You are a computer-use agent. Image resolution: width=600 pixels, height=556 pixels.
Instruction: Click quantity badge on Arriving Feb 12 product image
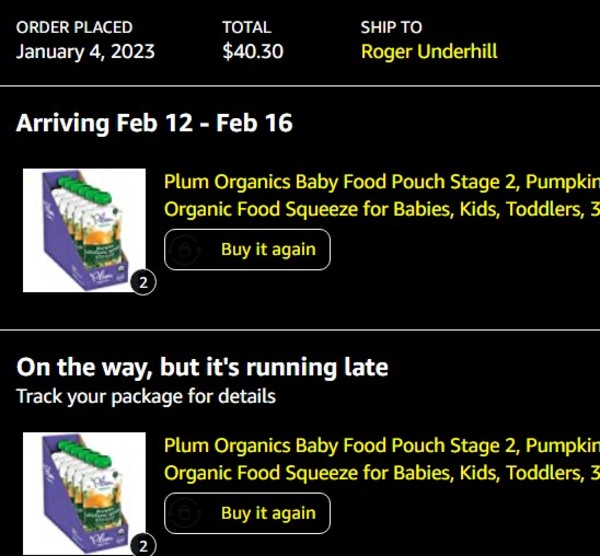[143, 283]
